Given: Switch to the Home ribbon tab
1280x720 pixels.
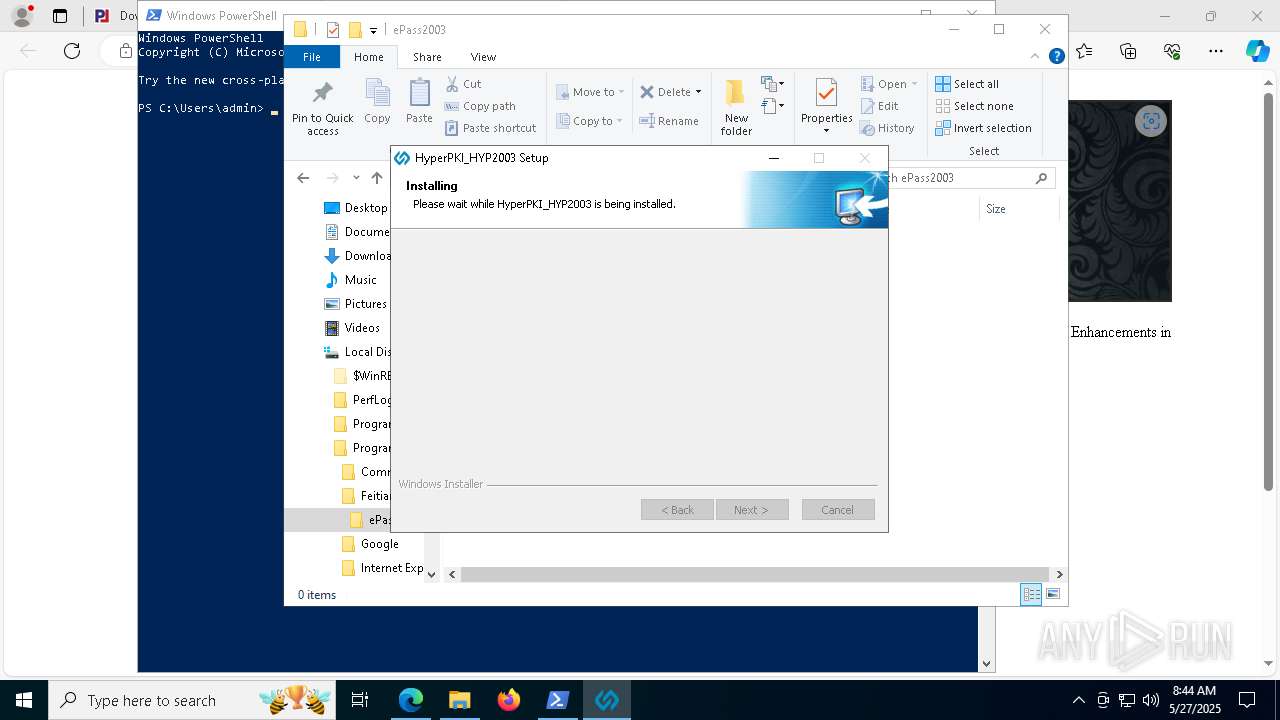Looking at the screenshot, I should click(x=368, y=57).
